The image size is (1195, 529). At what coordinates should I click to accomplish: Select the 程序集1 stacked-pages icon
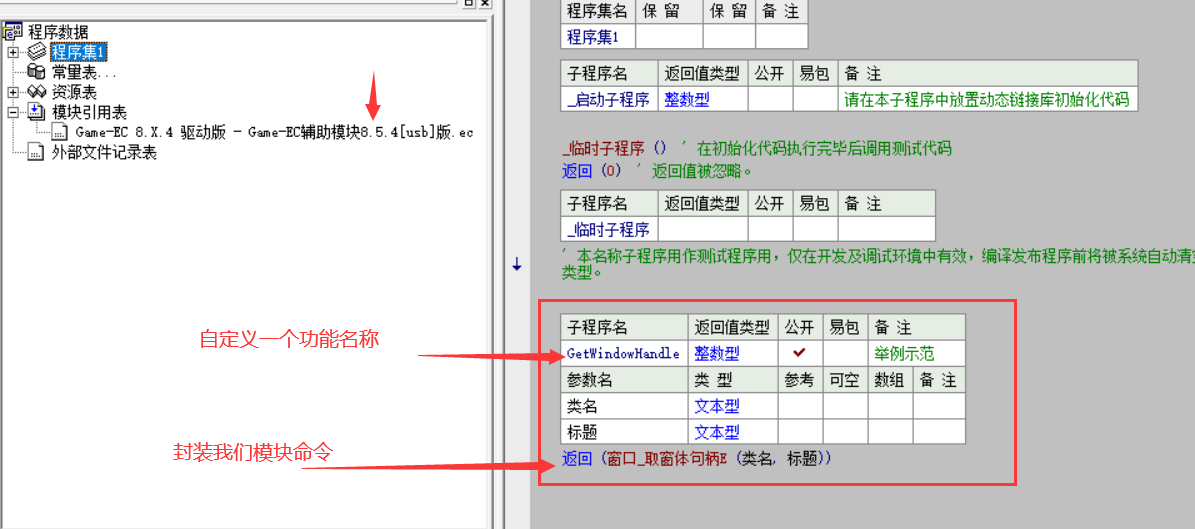click(x=37, y=52)
